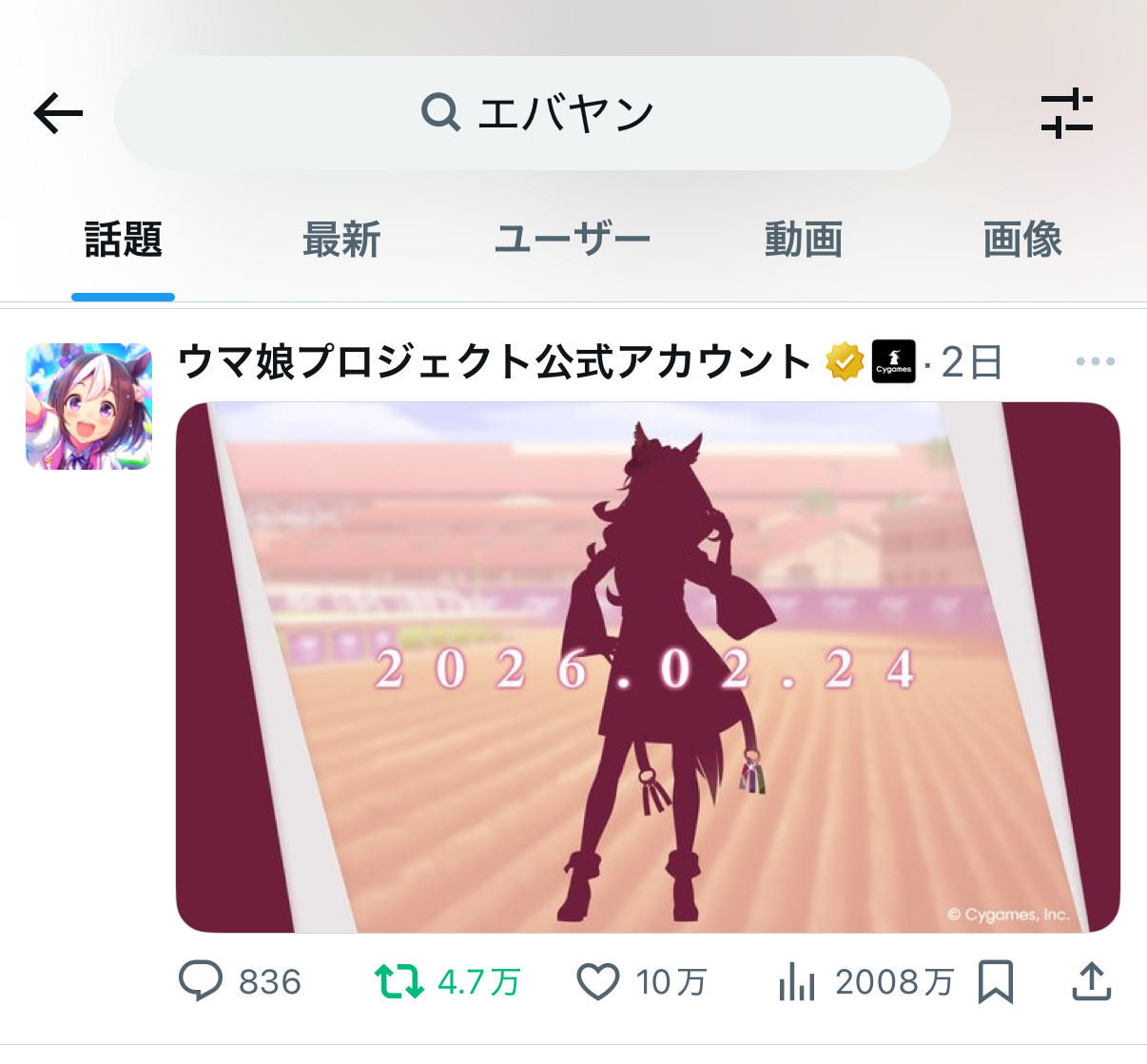Switch to the ユーザー tab
Screen dimensions: 1147x1064
click(573, 240)
